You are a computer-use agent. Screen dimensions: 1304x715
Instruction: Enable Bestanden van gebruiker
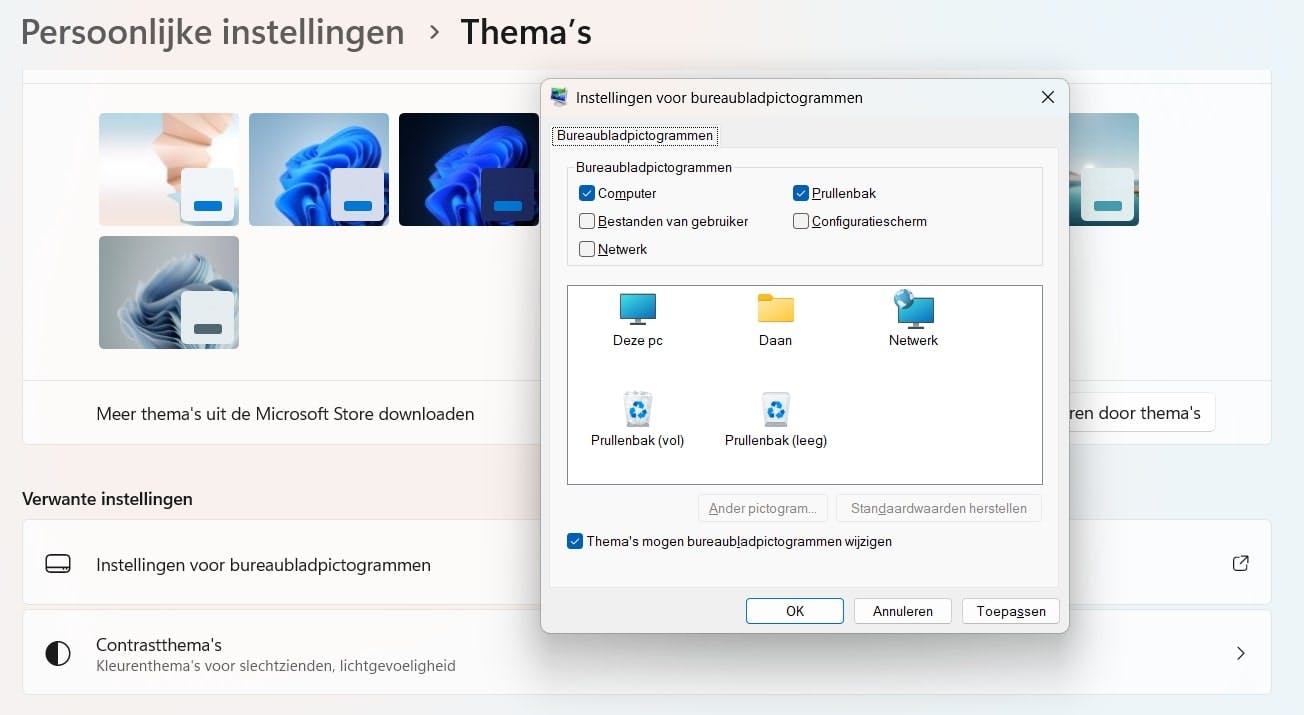[587, 221]
